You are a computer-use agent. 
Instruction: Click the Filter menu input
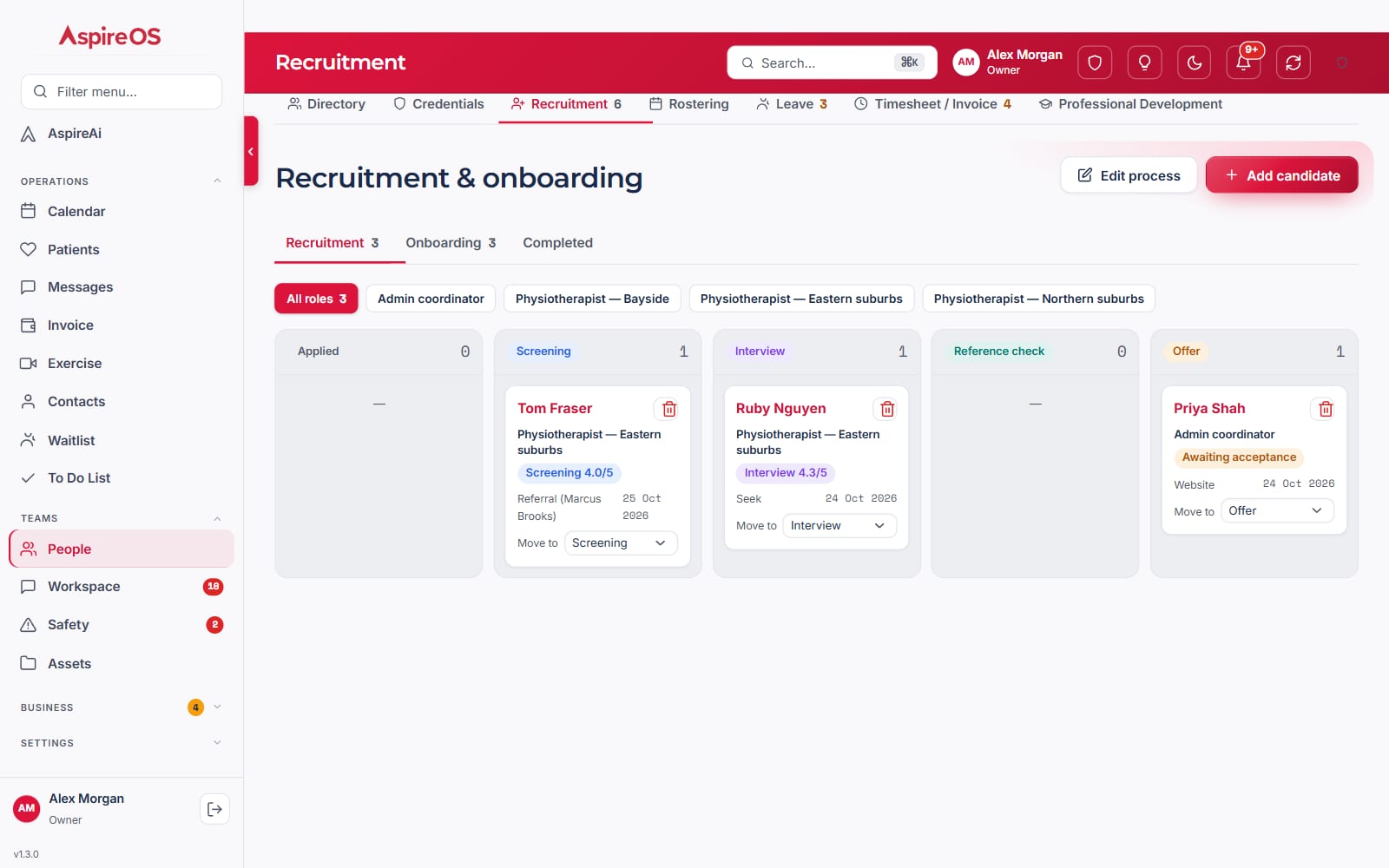[x=122, y=92]
